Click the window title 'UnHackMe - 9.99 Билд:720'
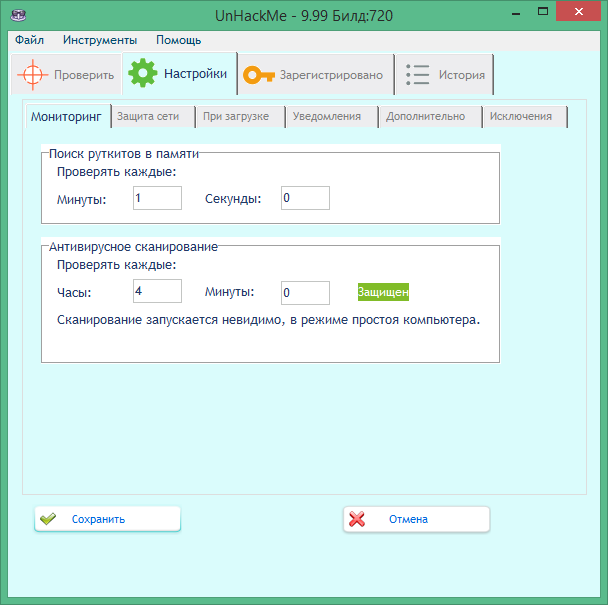 coord(304,16)
